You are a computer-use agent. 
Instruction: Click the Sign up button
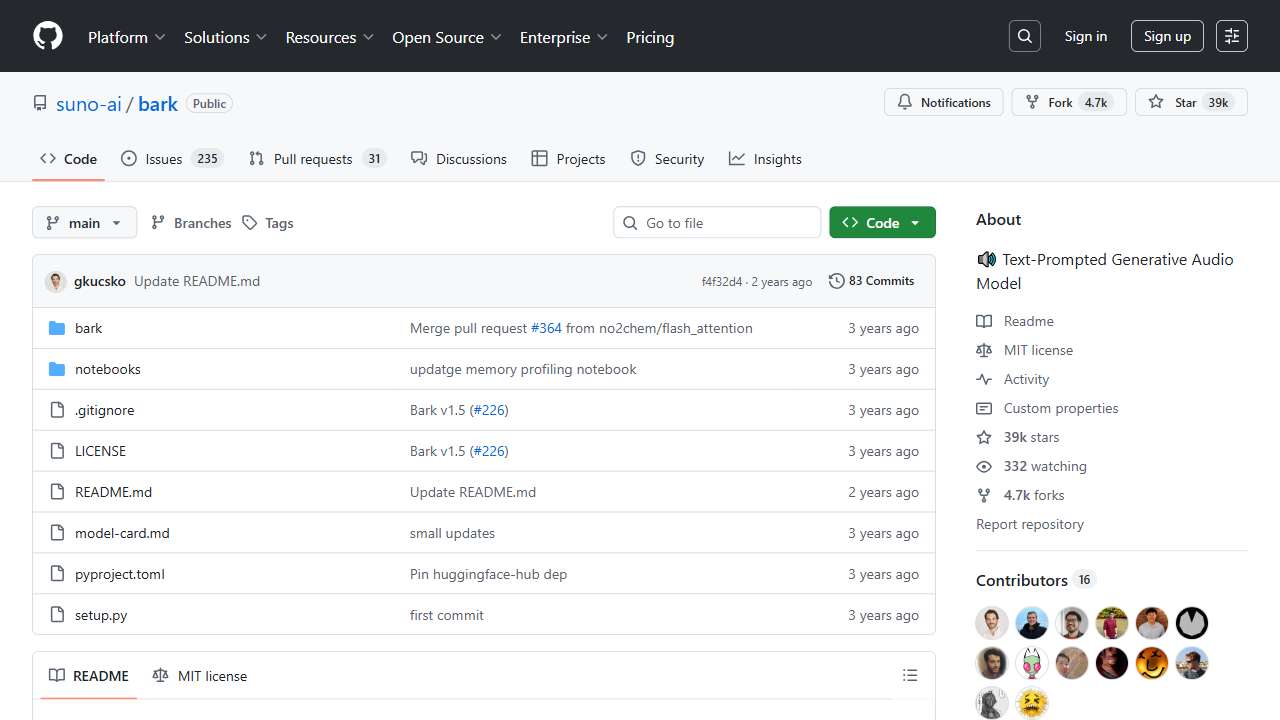1167,36
